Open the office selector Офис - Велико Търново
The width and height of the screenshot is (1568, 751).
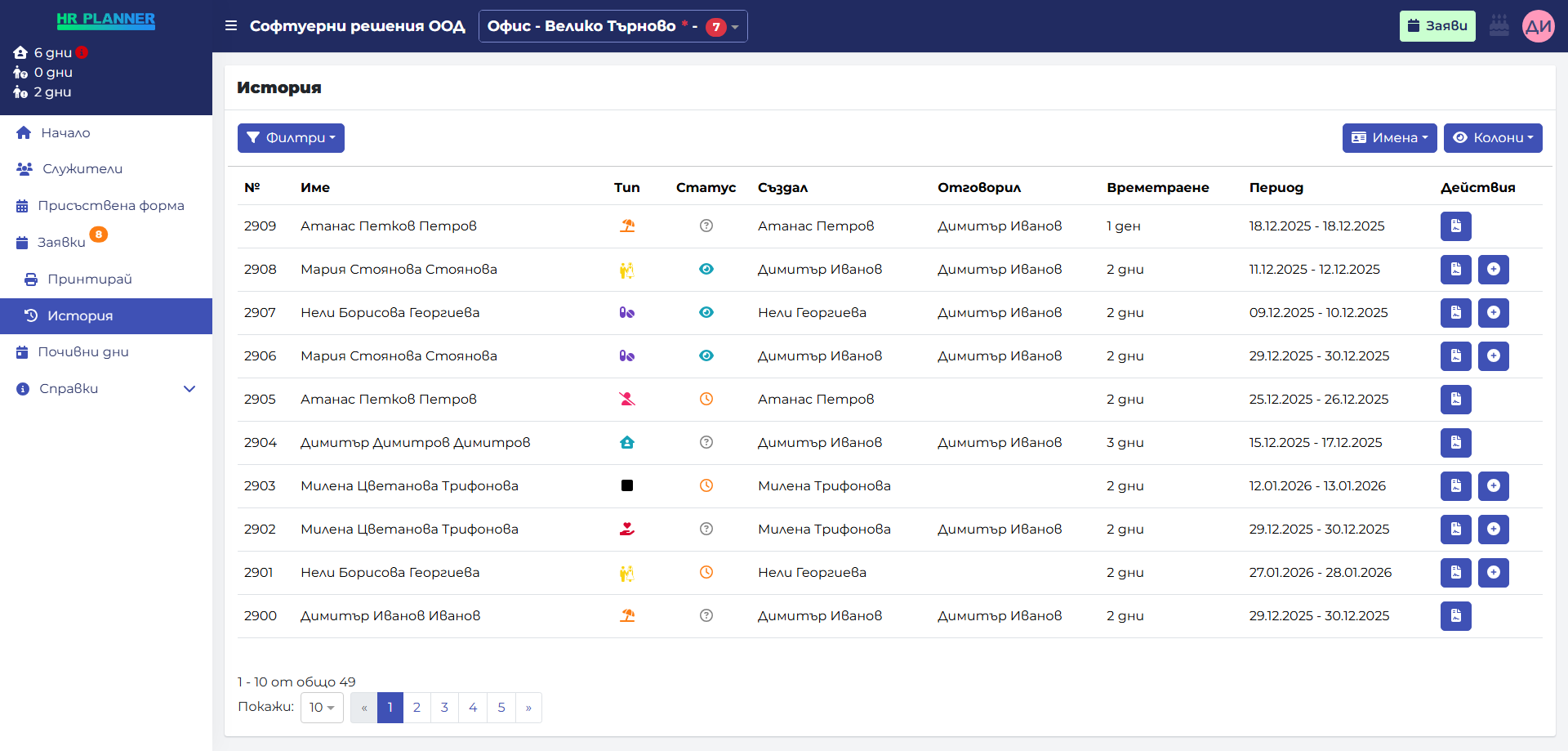tap(612, 25)
